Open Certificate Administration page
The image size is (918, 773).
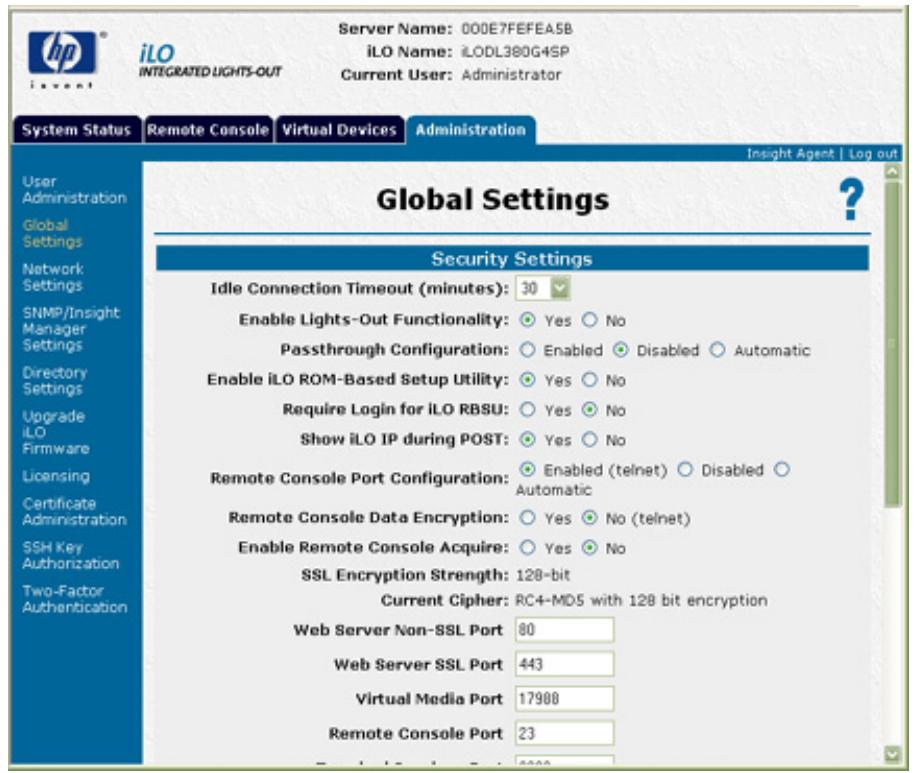[74, 512]
